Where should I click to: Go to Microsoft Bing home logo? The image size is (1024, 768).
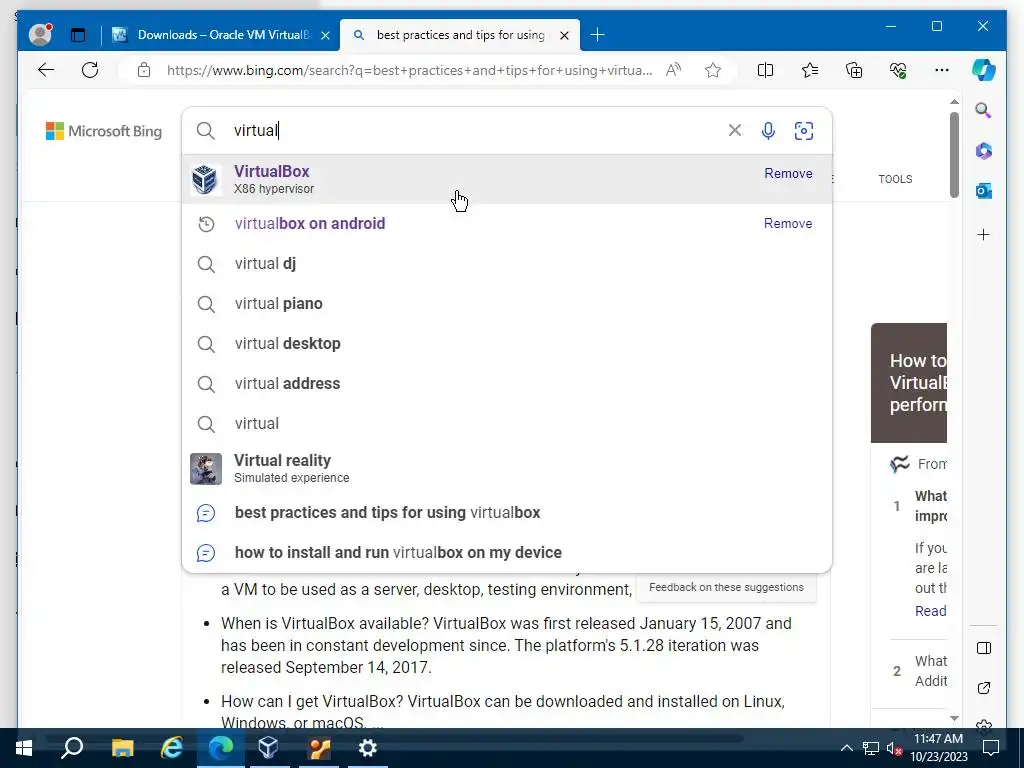point(104,131)
